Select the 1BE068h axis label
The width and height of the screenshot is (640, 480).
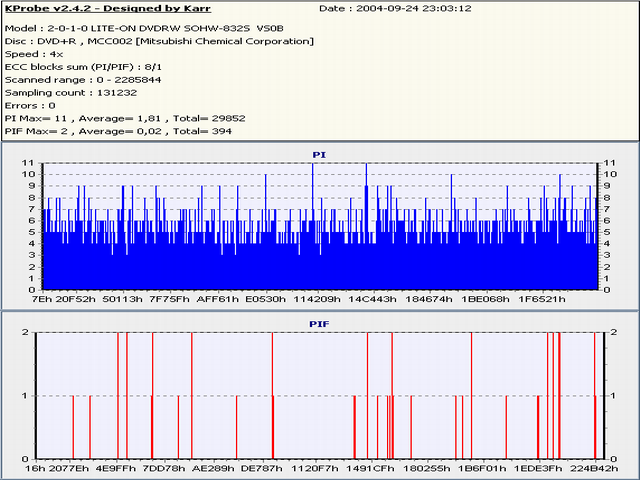click(x=485, y=299)
